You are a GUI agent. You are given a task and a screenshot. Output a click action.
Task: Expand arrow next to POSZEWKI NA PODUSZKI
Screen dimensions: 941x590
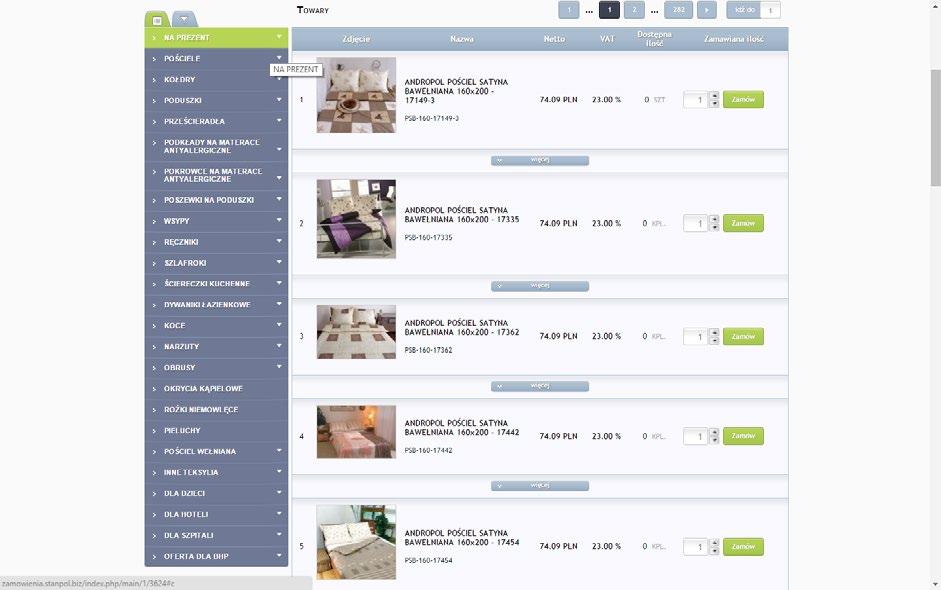(279, 199)
